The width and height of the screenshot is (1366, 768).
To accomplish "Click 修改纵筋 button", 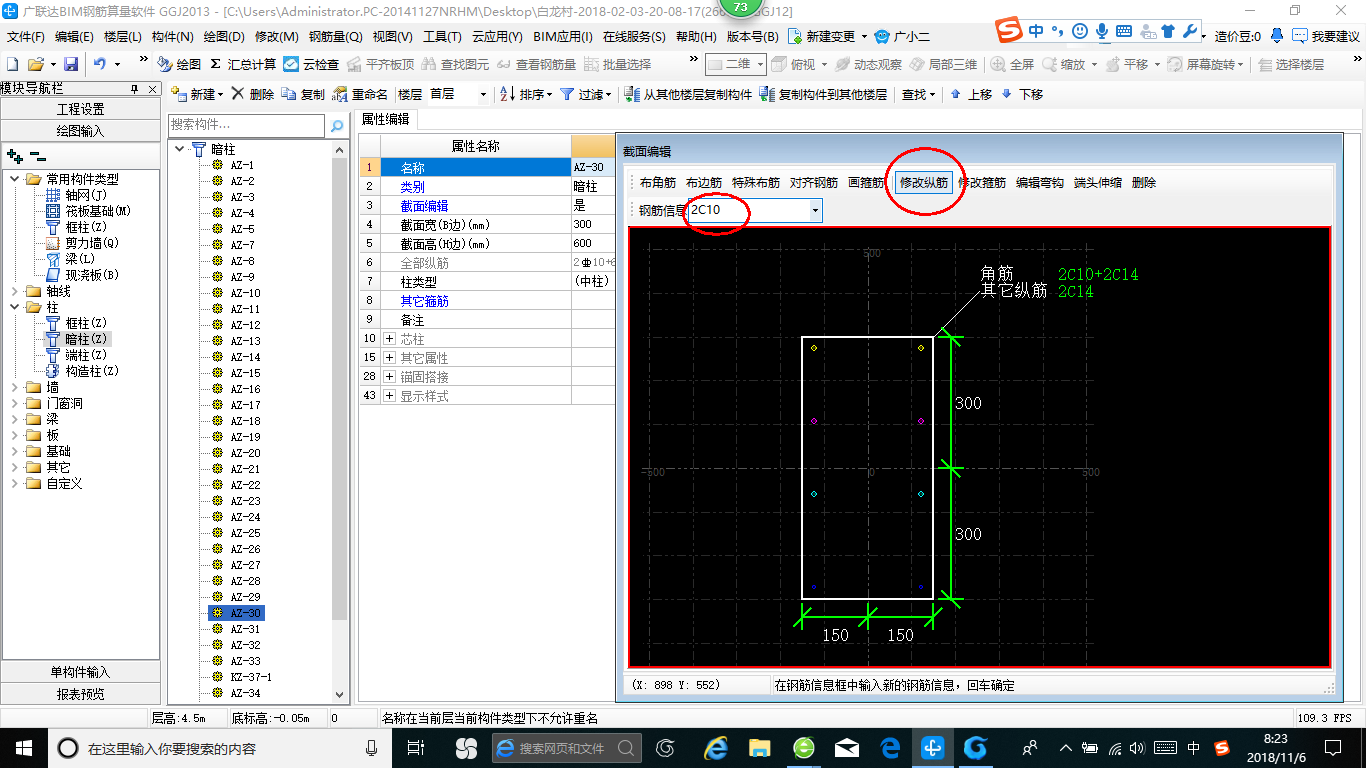I will (924, 183).
